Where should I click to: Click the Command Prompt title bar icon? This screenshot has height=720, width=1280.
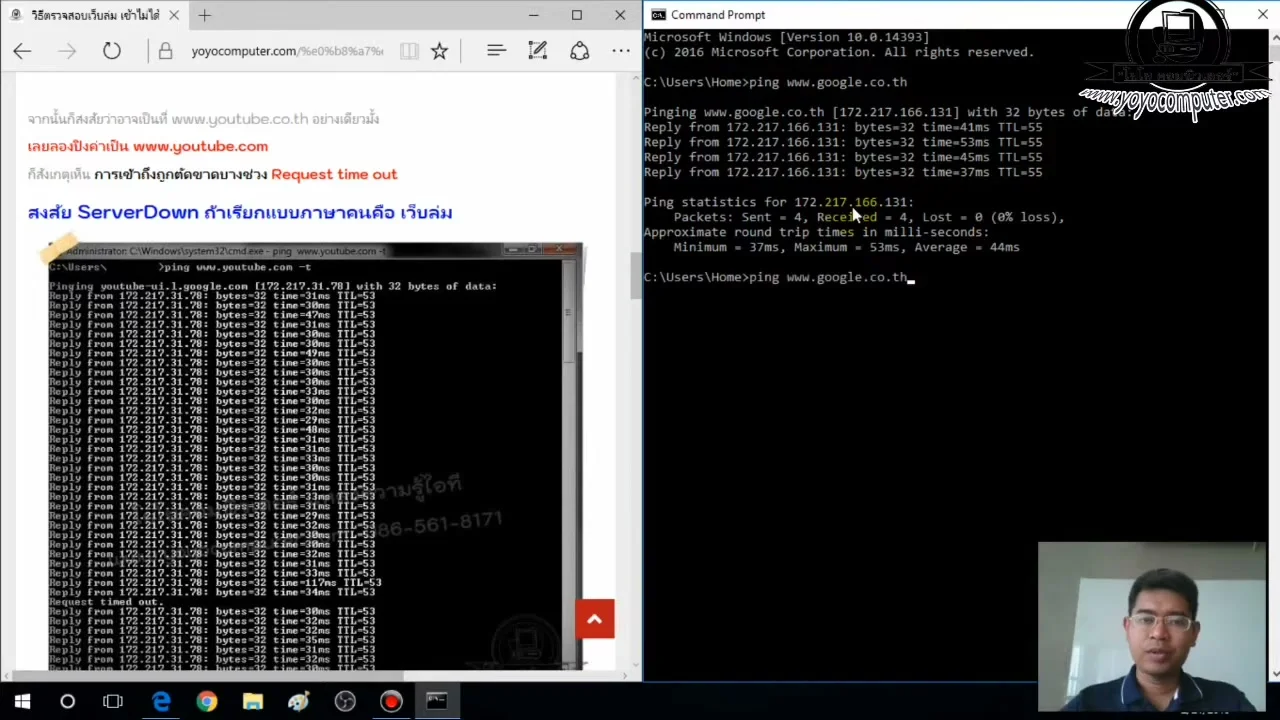[x=658, y=15]
